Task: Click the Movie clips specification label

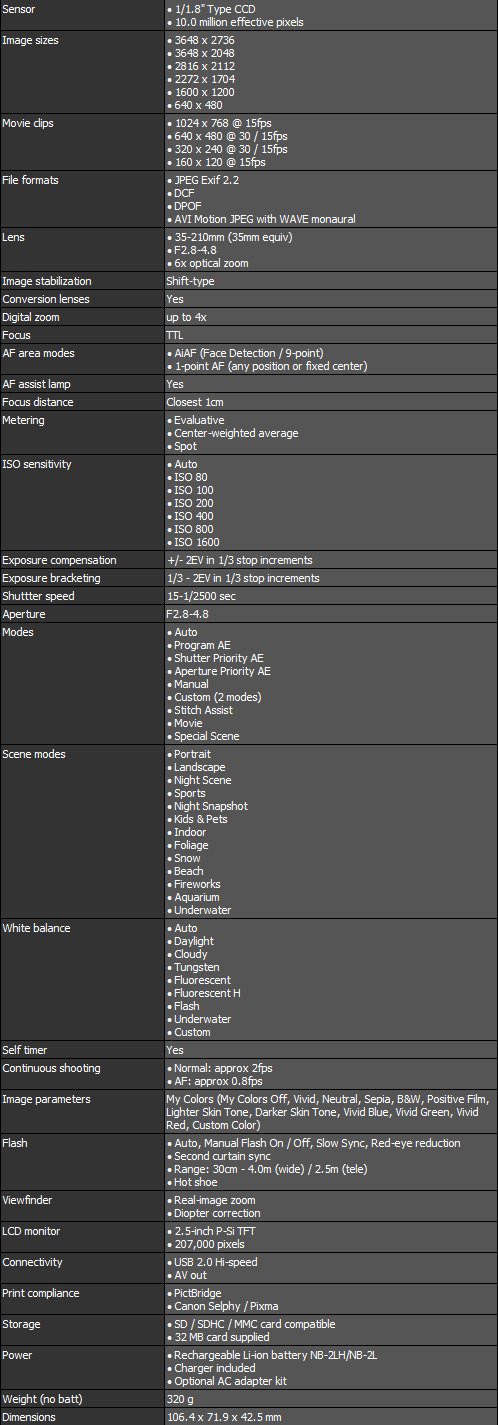Action: (x=28, y=123)
